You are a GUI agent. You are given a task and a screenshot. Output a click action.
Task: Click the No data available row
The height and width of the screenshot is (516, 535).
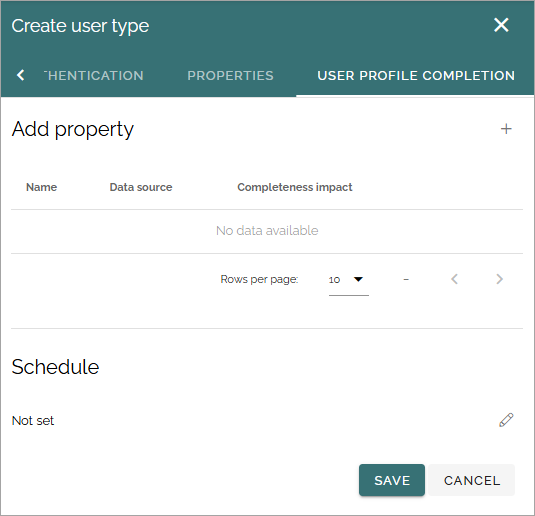pyautogui.click(x=267, y=231)
